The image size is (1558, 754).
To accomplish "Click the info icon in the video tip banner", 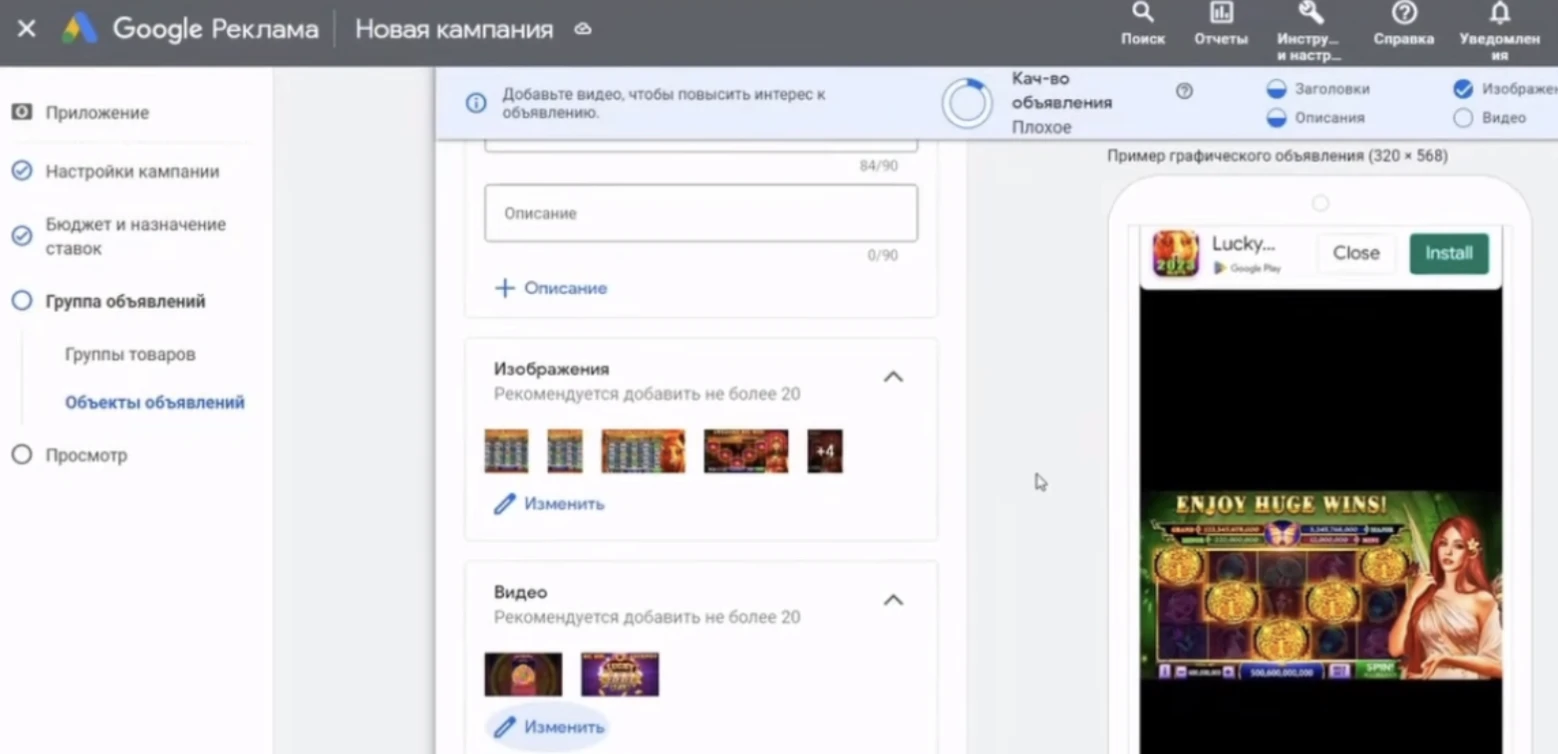I will [x=477, y=103].
